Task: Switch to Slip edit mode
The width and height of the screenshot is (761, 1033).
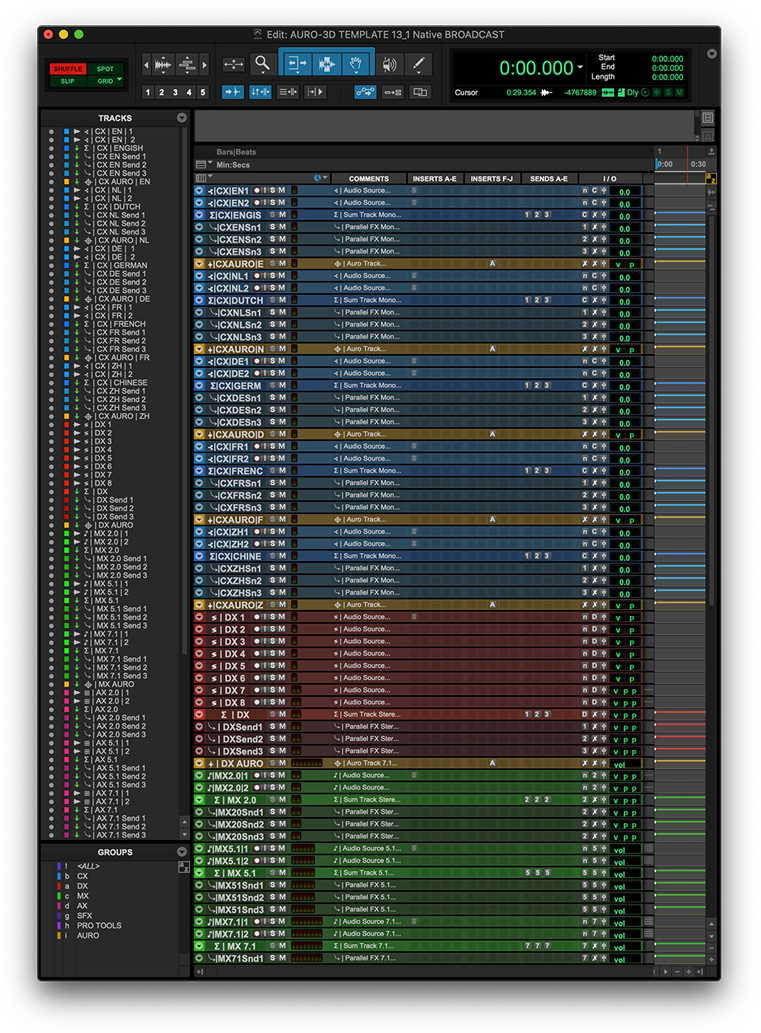Action: pos(67,81)
